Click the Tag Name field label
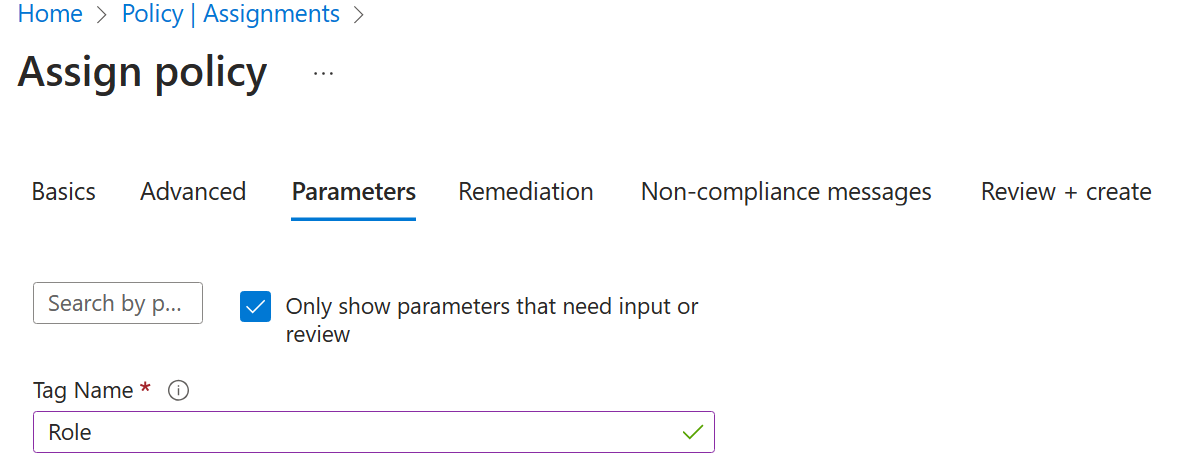The width and height of the screenshot is (1179, 471). 83,390
